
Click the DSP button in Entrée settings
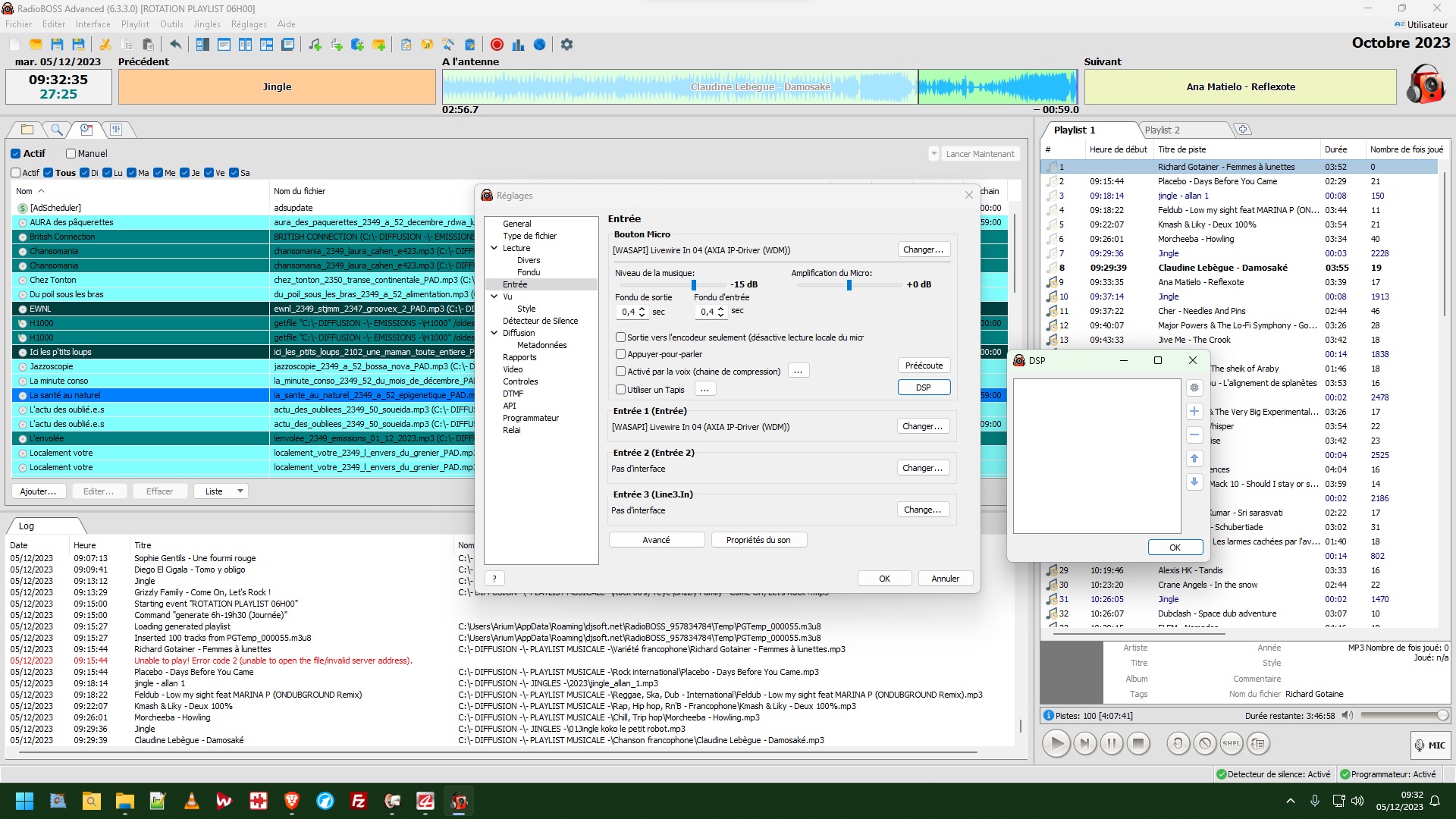point(924,388)
